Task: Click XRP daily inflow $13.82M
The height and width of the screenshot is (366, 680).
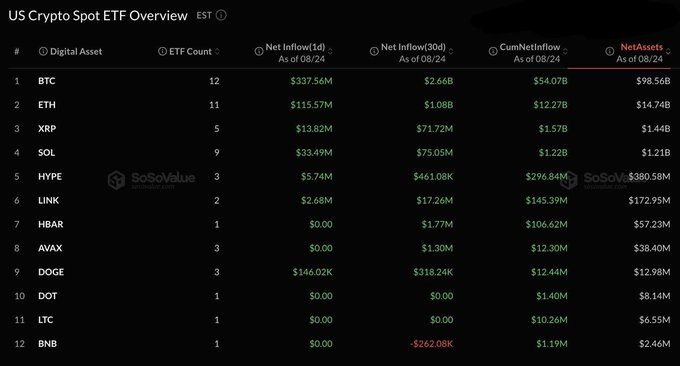Action: click(x=314, y=128)
